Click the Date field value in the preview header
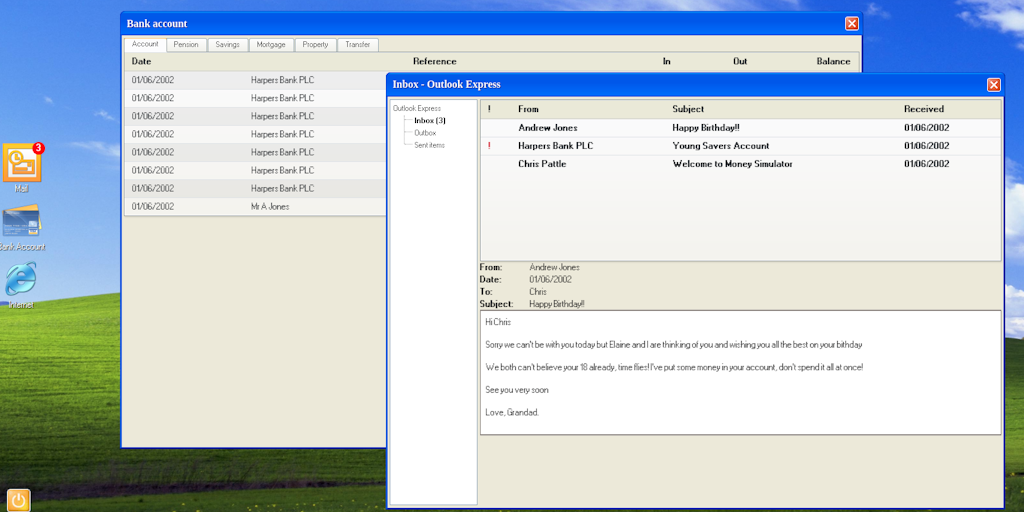 551,280
